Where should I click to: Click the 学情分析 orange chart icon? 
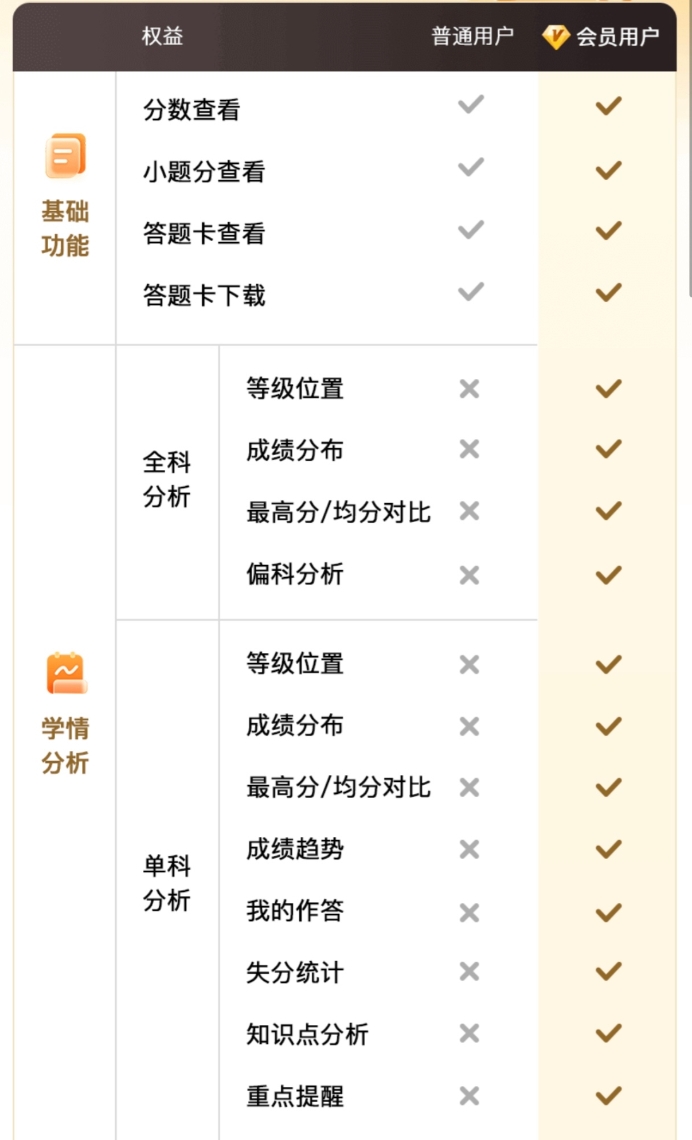pos(65,673)
